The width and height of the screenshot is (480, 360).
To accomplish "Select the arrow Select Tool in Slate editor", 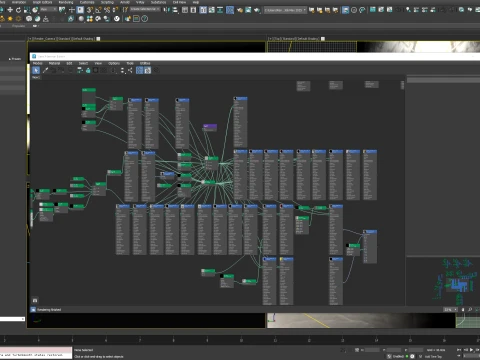I will tap(36, 70).
